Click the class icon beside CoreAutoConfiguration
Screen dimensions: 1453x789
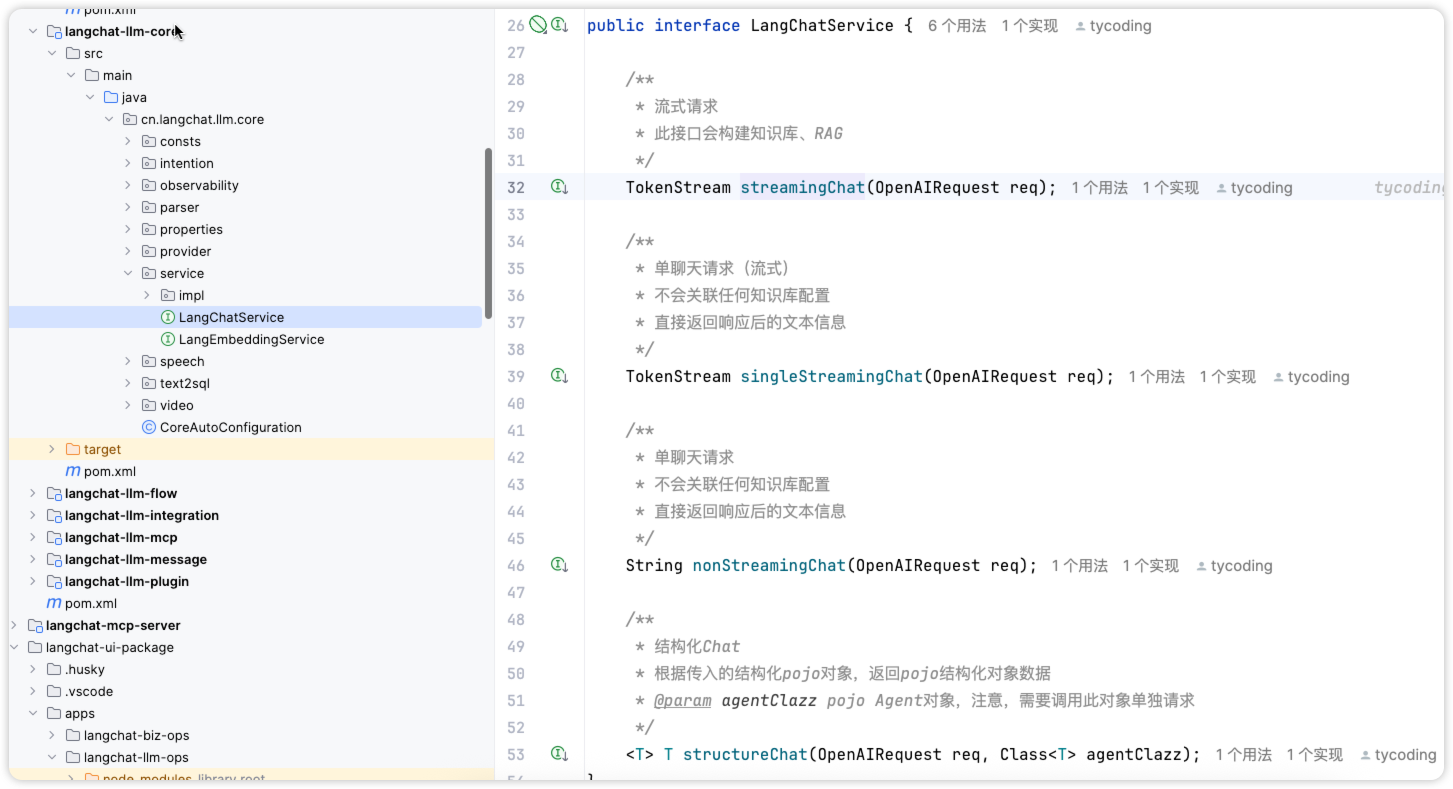pyautogui.click(x=148, y=427)
